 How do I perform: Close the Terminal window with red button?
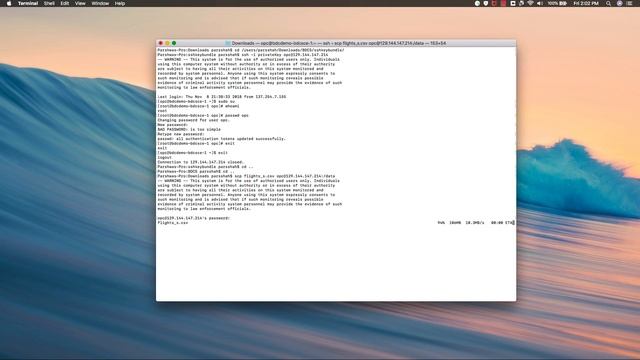(161, 43)
